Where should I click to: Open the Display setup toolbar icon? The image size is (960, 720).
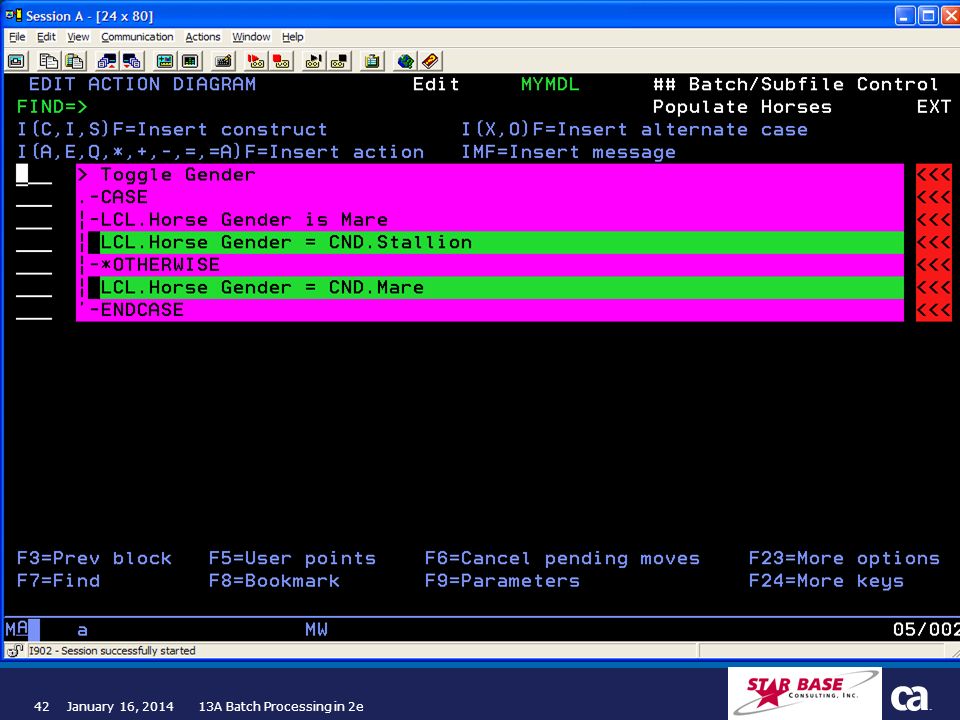pyautogui.click(x=165, y=61)
